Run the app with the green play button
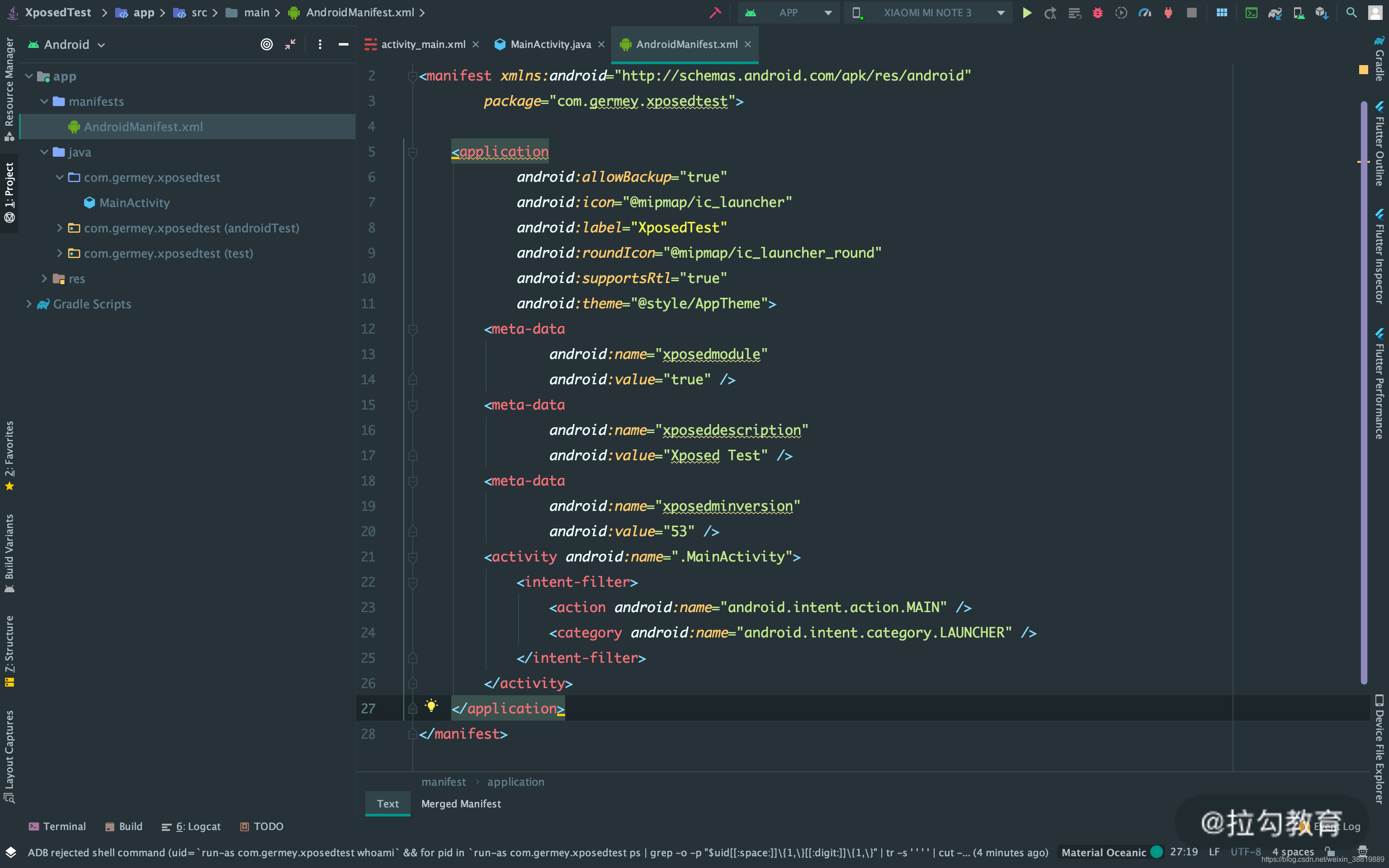 [1027, 13]
